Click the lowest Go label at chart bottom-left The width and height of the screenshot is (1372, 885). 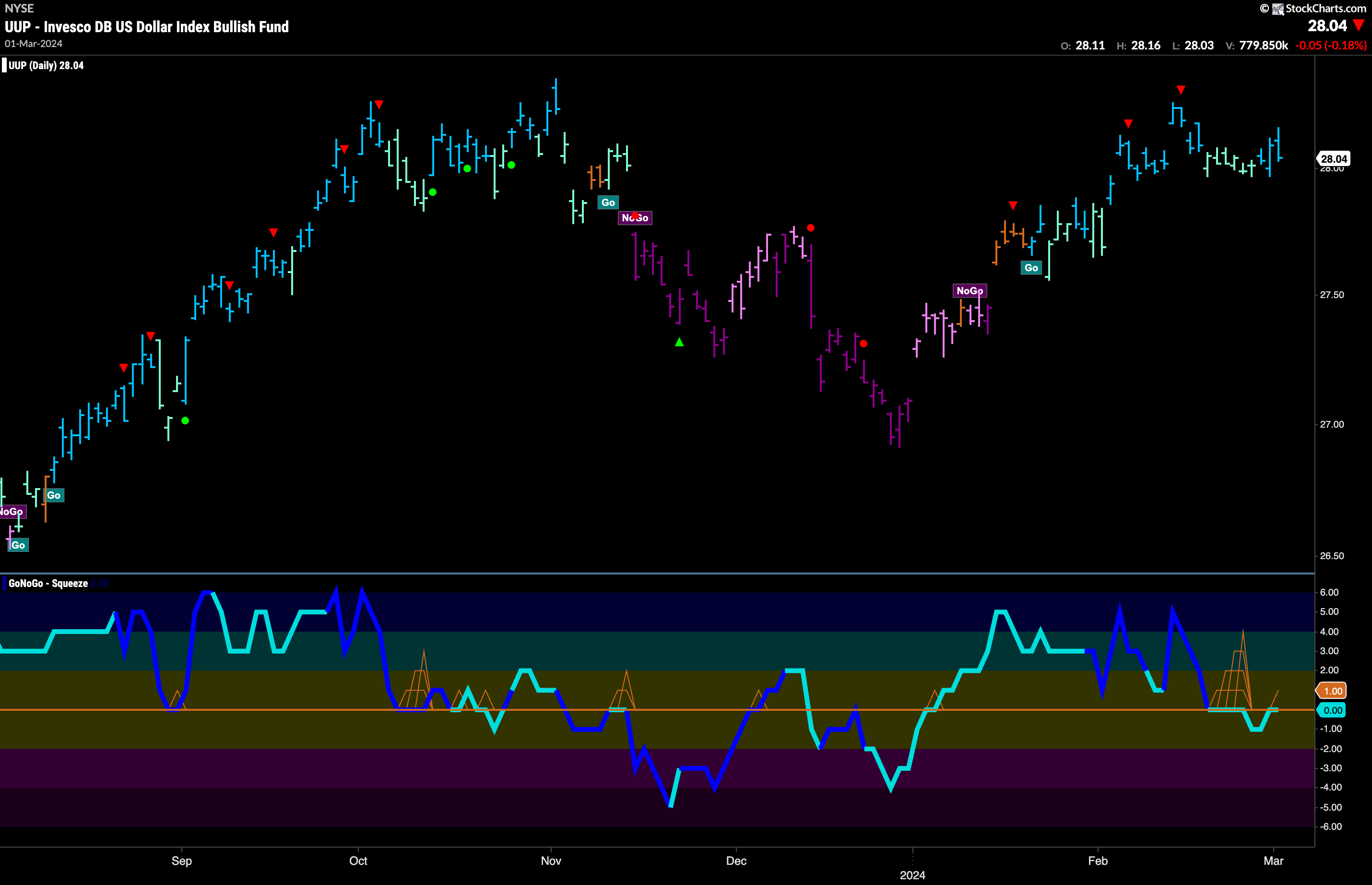click(18, 545)
